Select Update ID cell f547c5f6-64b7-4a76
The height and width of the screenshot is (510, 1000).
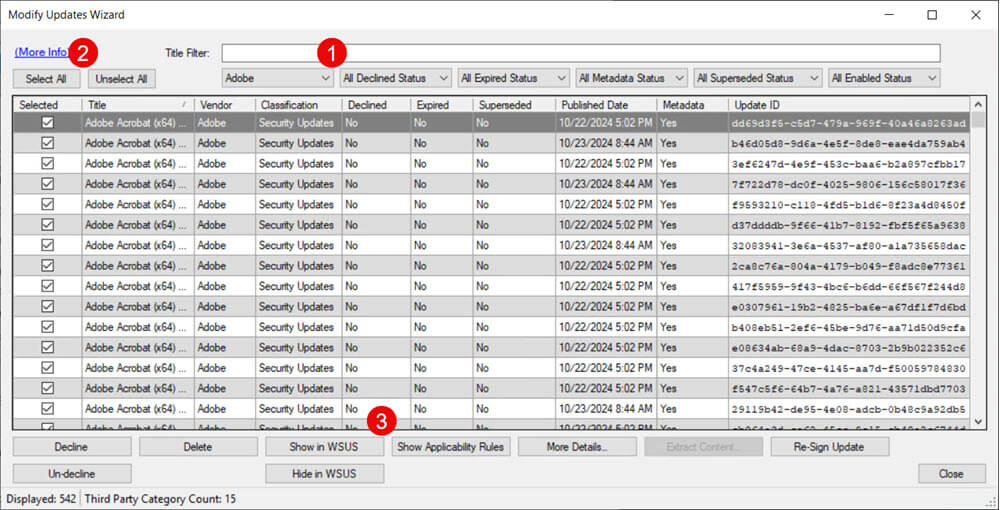tap(849, 388)
